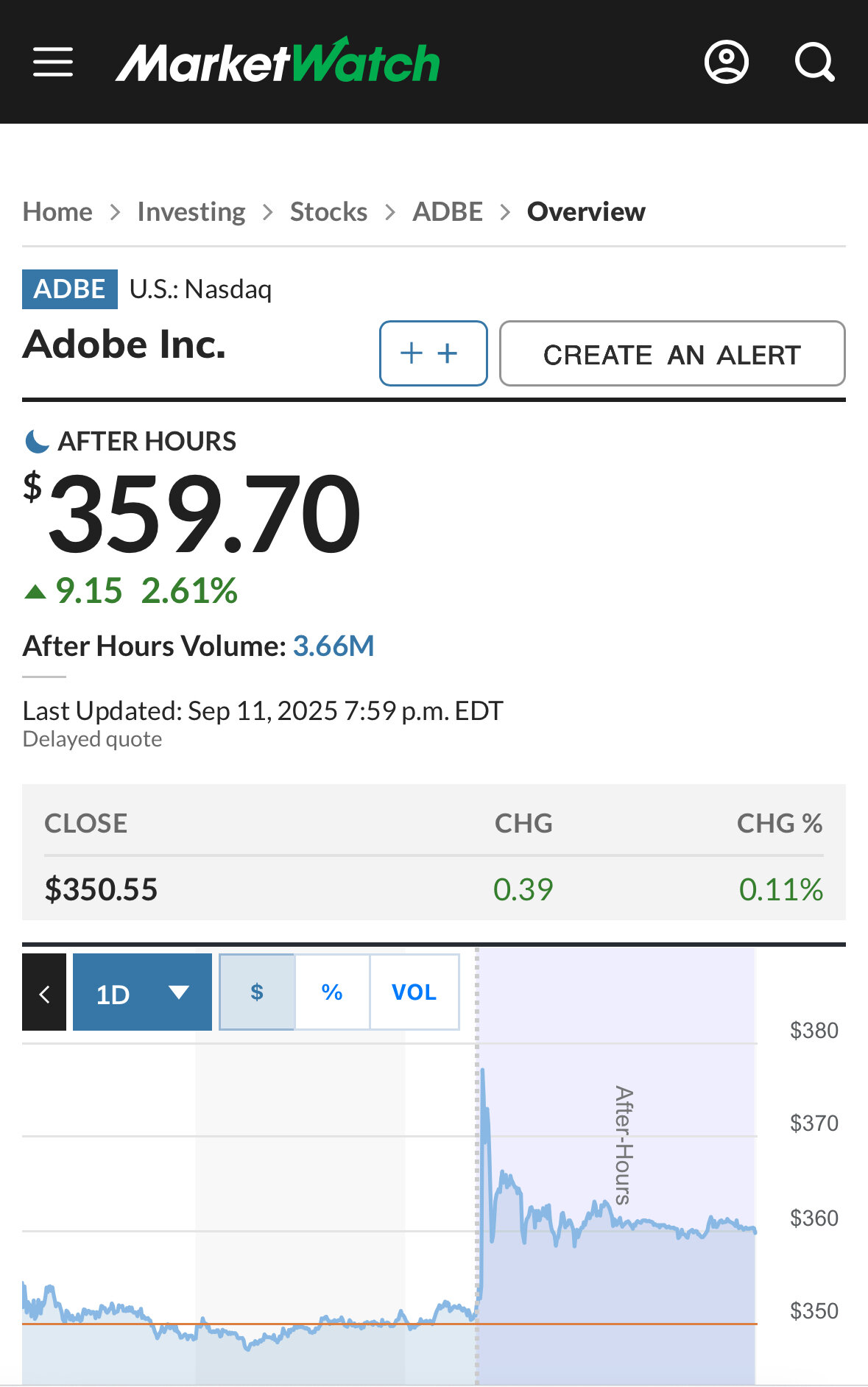
Task: Open the hamburger navigation menu
Action: click(53, 62)
